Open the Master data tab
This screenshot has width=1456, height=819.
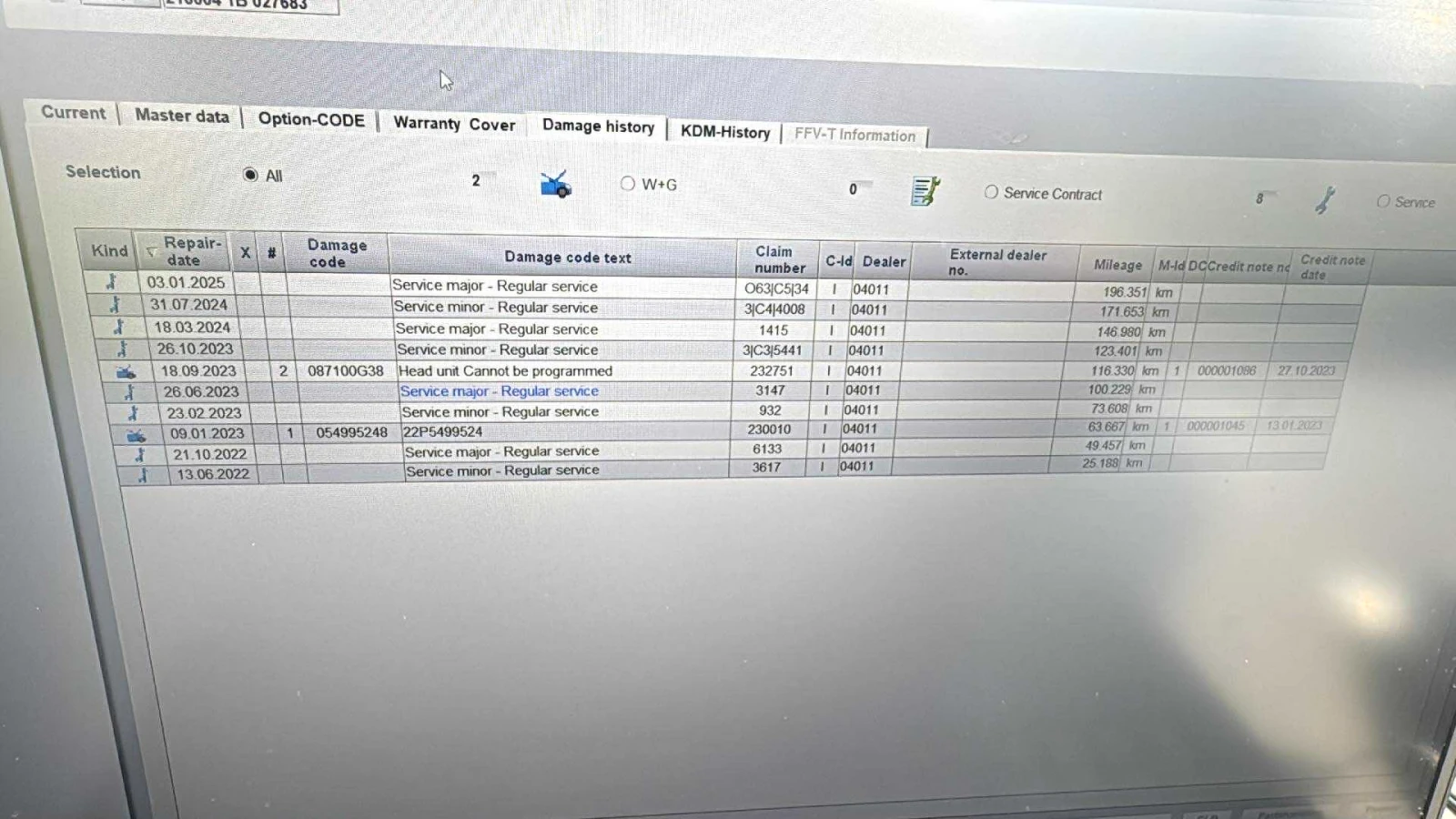point(181,116)
